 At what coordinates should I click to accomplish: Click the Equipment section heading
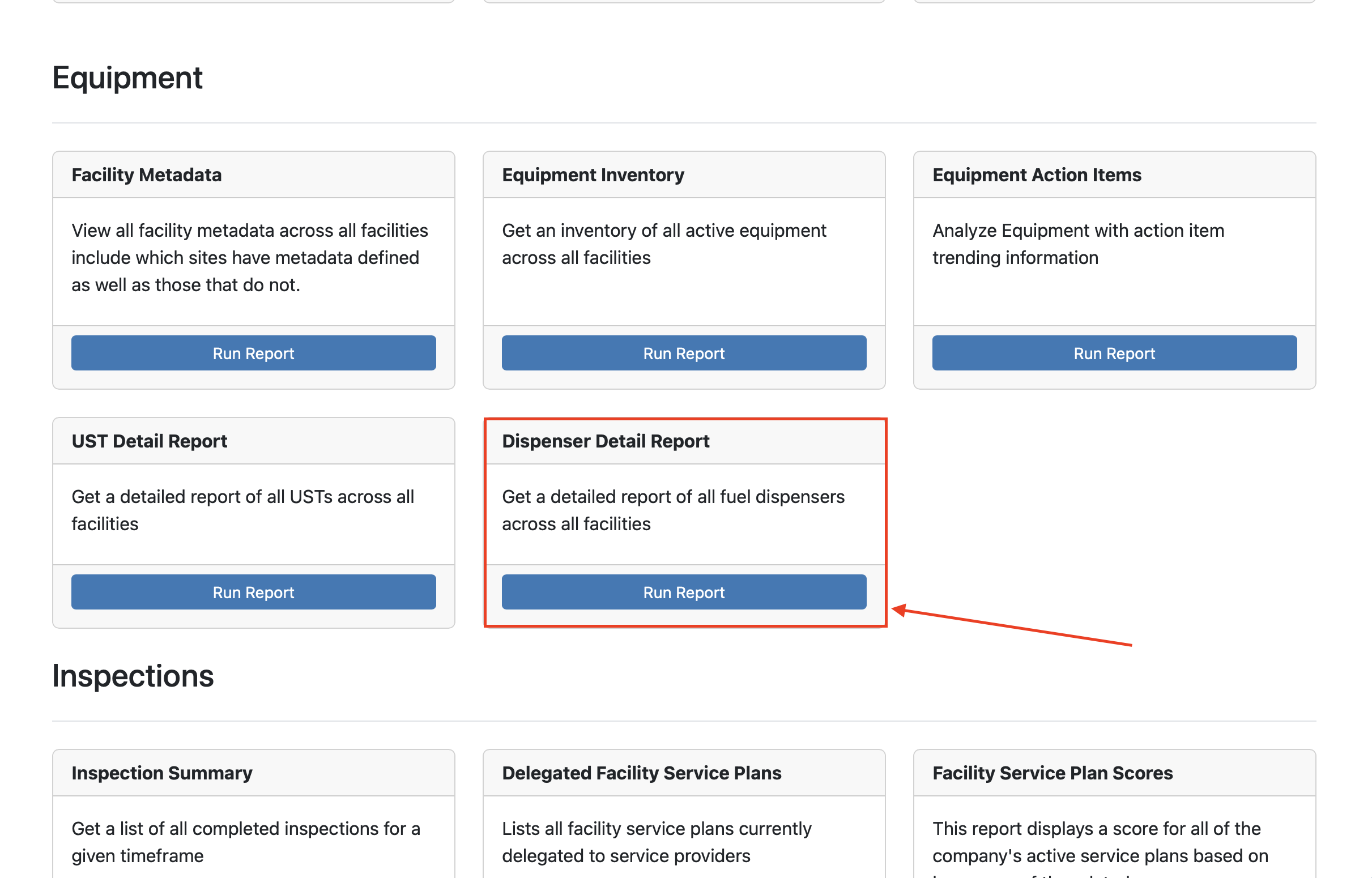(x=127, y=78)
